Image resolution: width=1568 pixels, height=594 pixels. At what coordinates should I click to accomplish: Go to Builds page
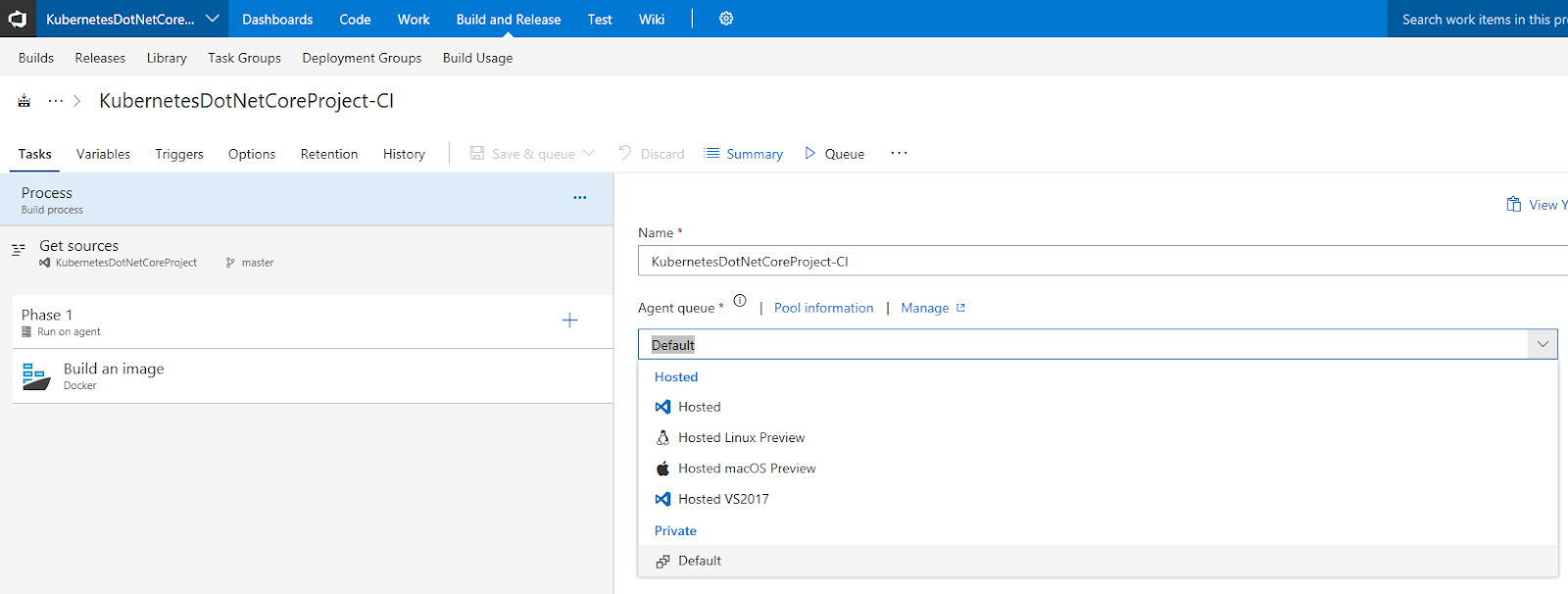(x=36, y=58)
